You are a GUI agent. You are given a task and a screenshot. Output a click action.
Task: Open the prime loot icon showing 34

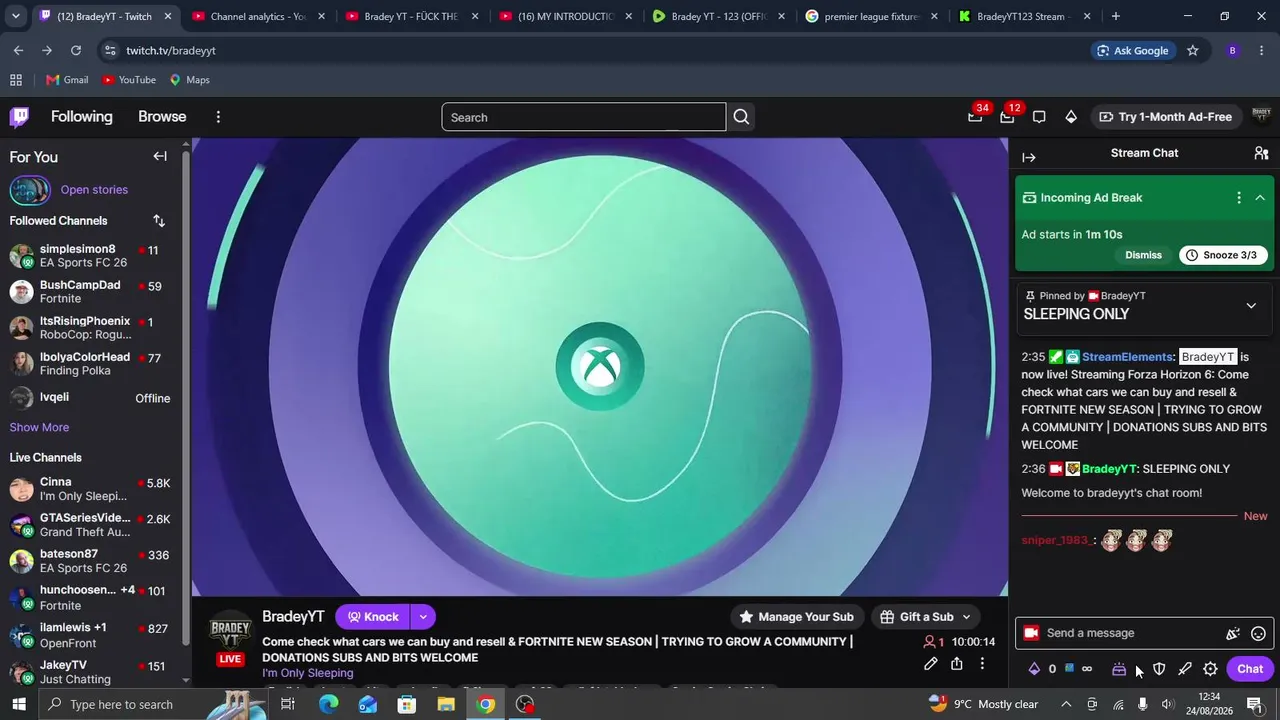975,117
